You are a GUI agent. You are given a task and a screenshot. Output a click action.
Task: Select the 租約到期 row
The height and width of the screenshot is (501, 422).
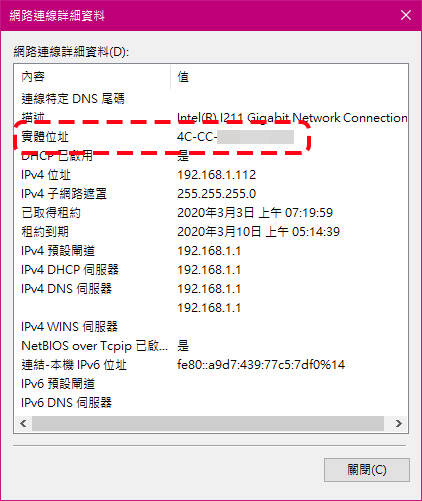(211, 232)
